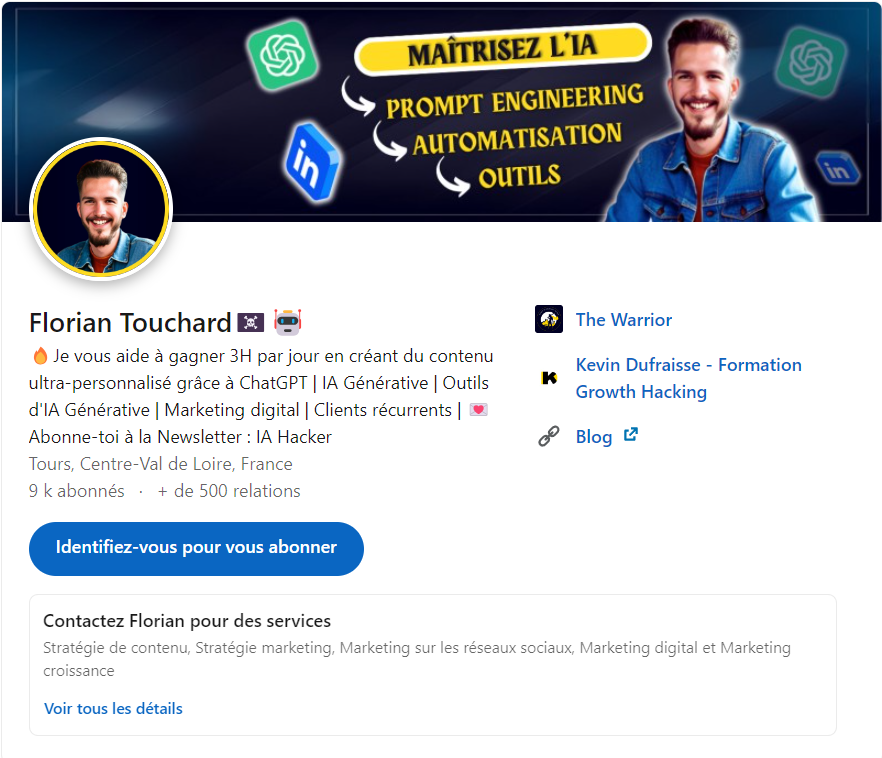Click the external-link arrow next to Blog
The image size is (882, 758).
631,435
